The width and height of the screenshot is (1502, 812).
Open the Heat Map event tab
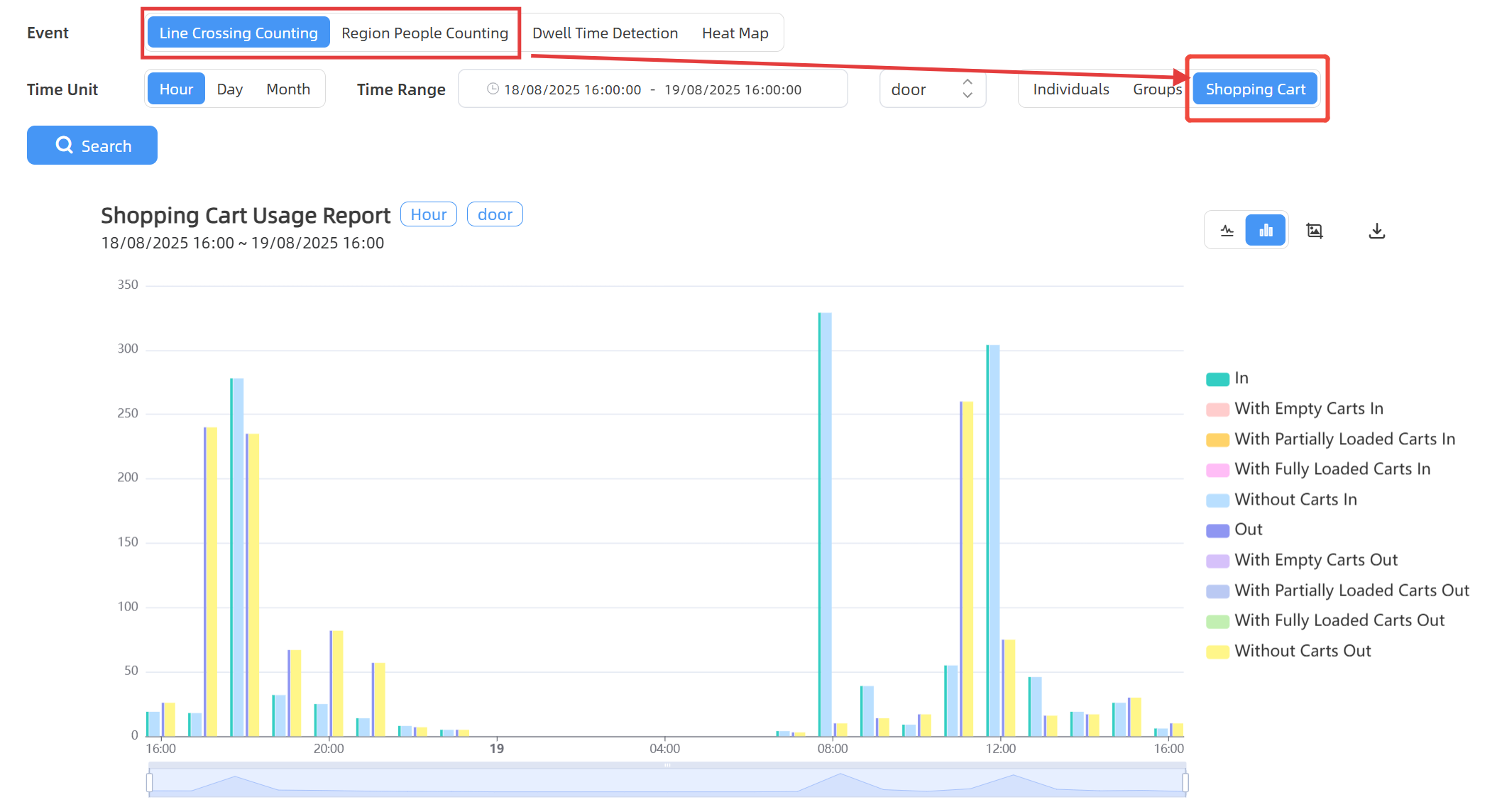tap(735, 33)
